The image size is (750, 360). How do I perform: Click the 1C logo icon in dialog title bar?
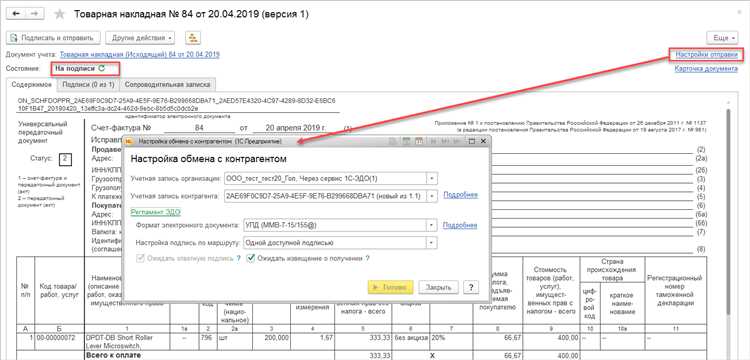click(129, 142)
